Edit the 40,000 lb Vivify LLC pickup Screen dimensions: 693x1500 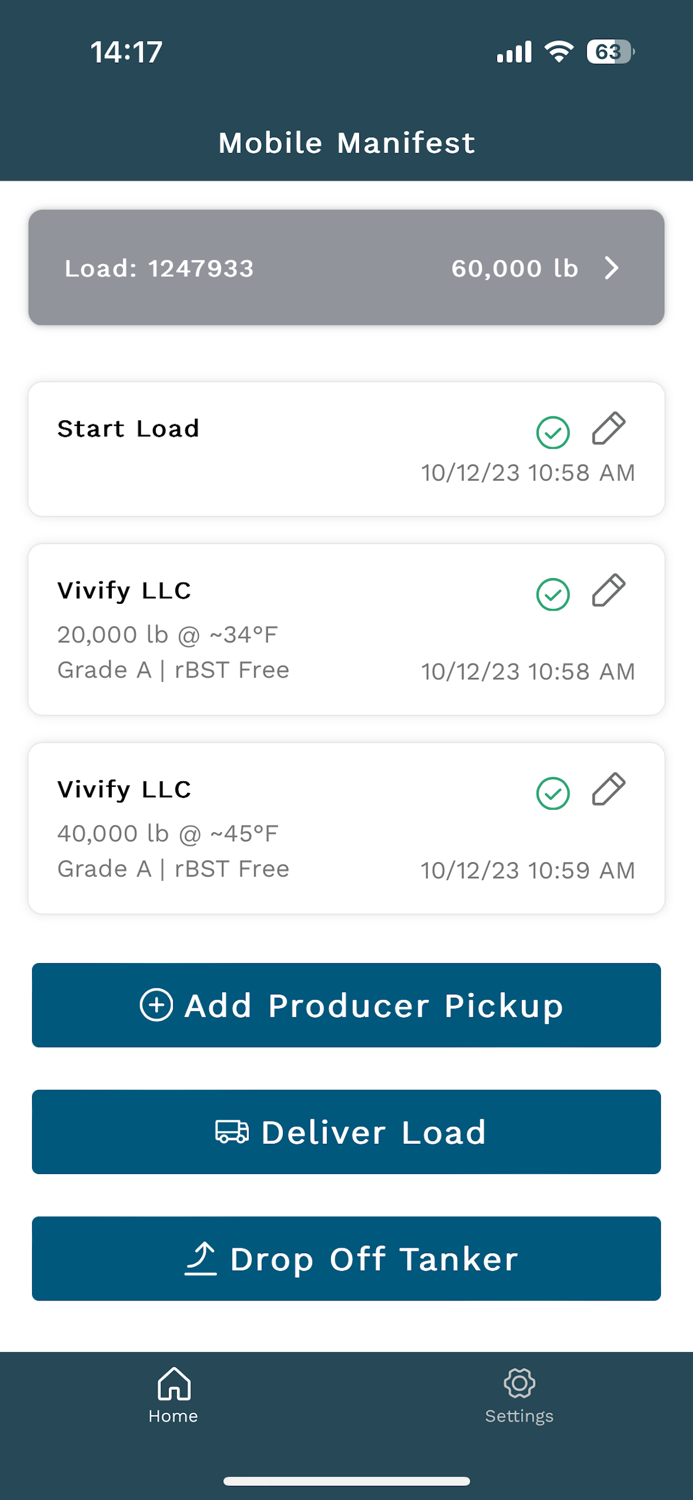(x=608, y=788)
